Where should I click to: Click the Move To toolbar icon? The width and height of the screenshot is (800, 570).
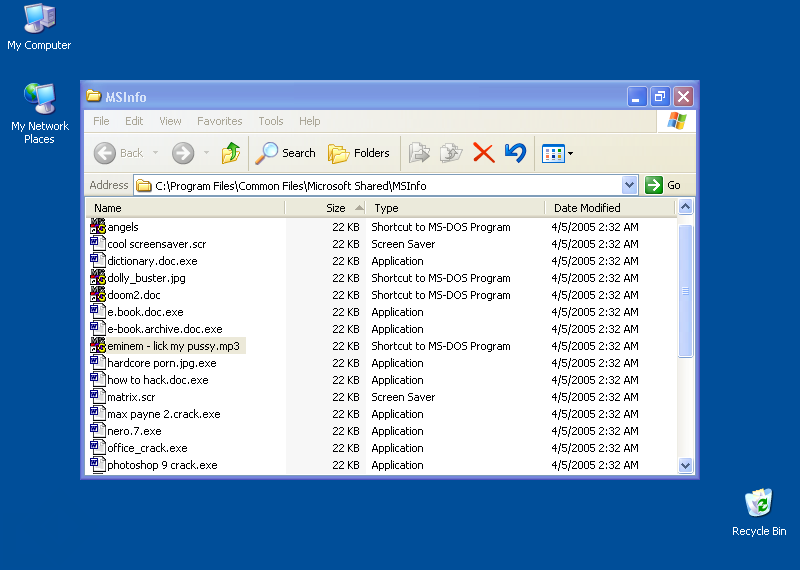pyautogui.click(x=419, y=153)
